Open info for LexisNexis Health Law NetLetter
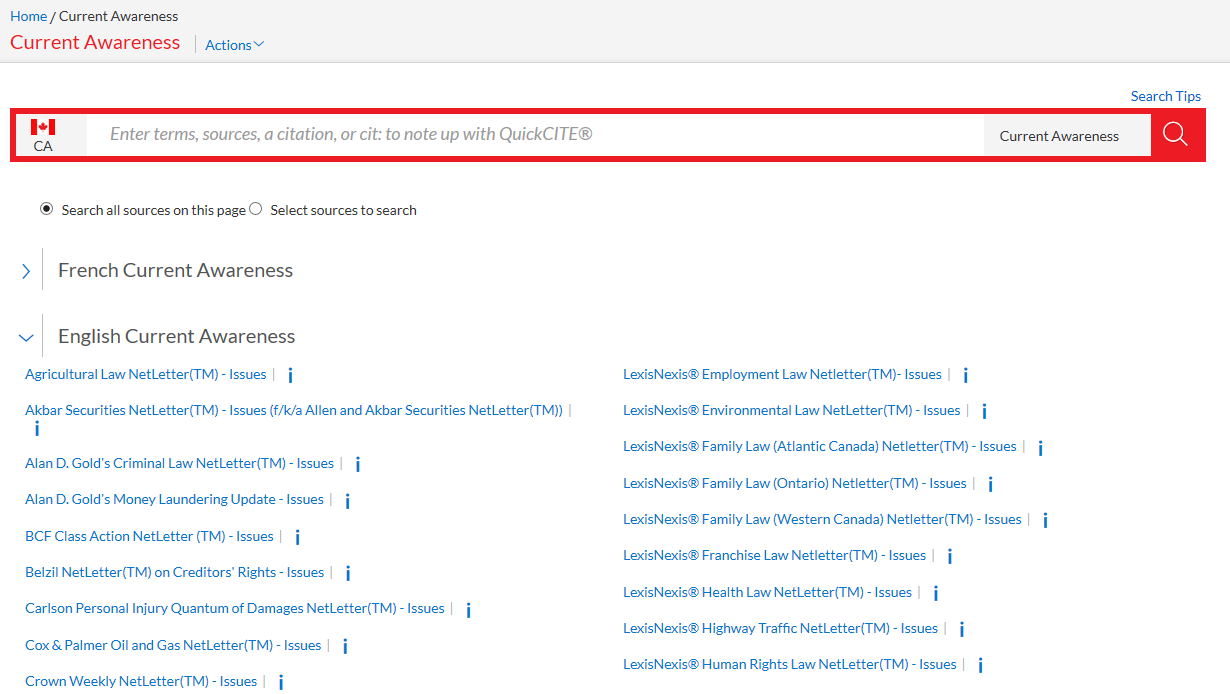1230x694 pixels. [x=936, y=593]
